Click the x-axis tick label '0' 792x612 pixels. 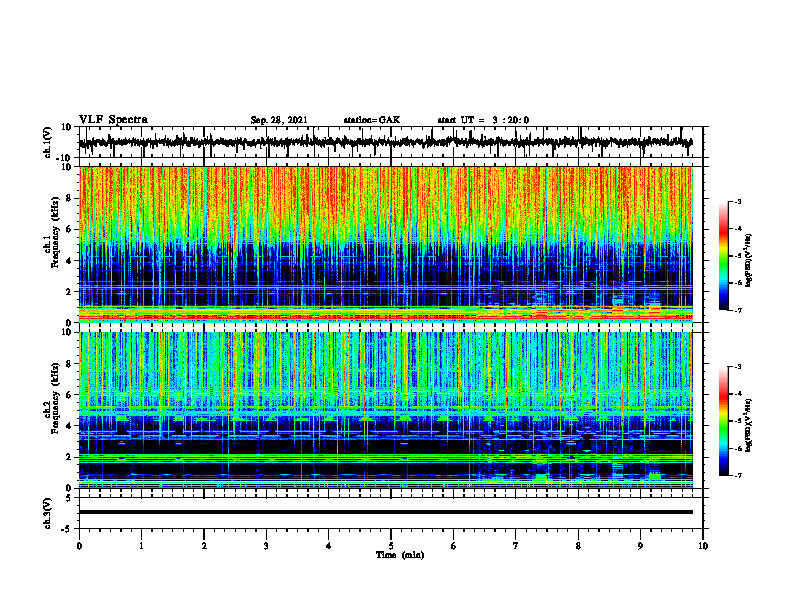click(x=79, y=546)
